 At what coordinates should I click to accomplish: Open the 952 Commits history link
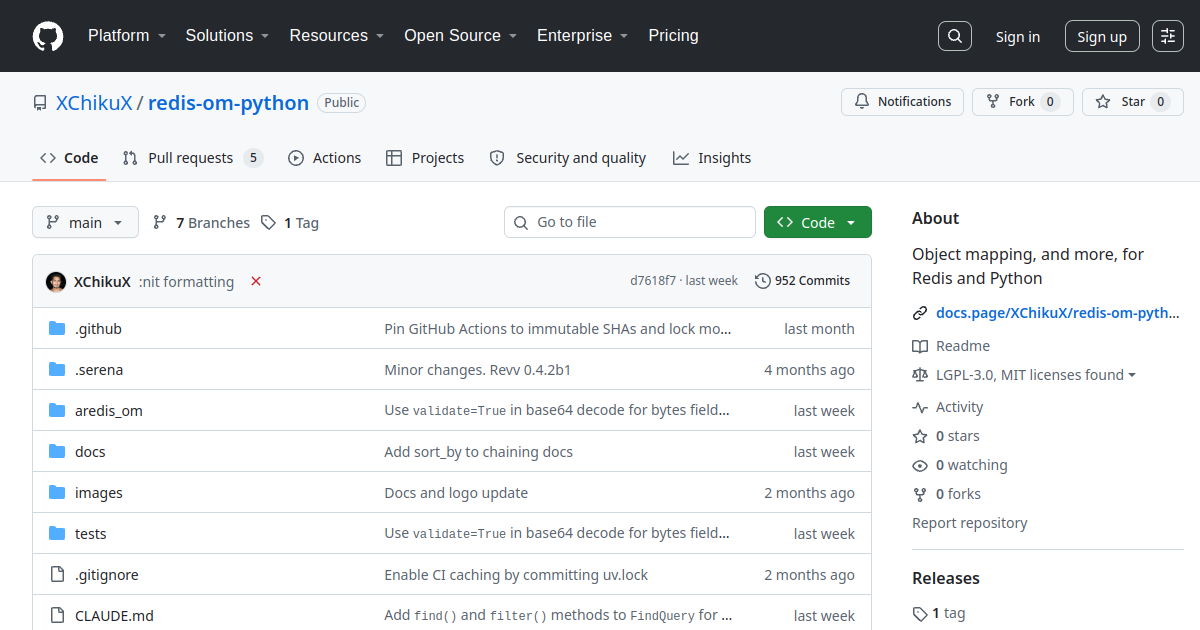pos(803,281)
